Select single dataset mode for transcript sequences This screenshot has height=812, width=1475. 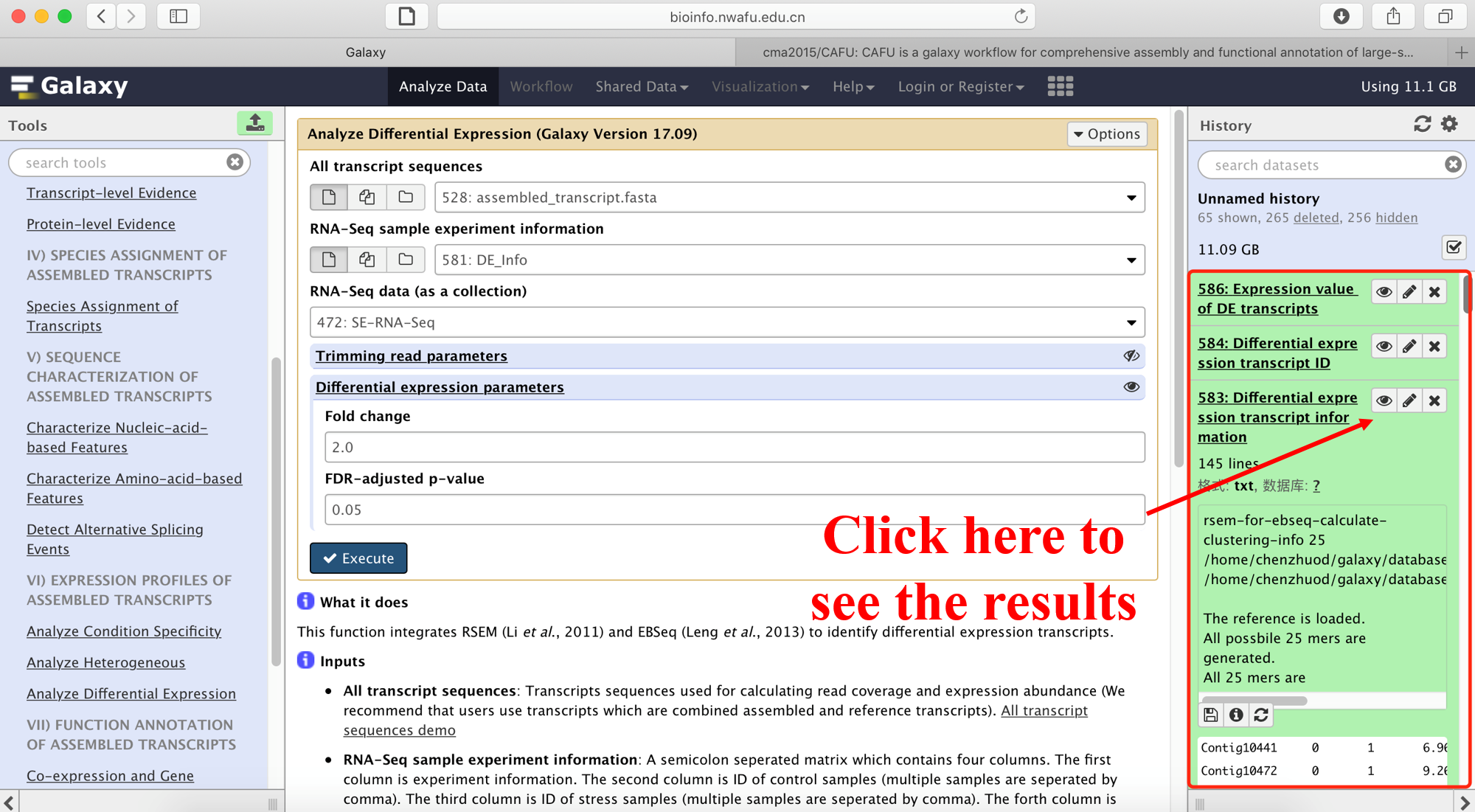pyautogui.click(x=329, y=197)
